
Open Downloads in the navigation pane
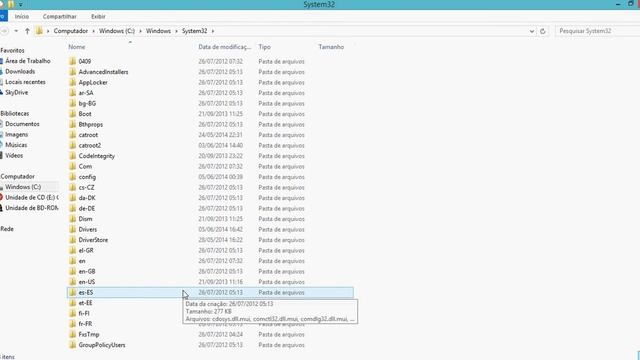[20, 71]
